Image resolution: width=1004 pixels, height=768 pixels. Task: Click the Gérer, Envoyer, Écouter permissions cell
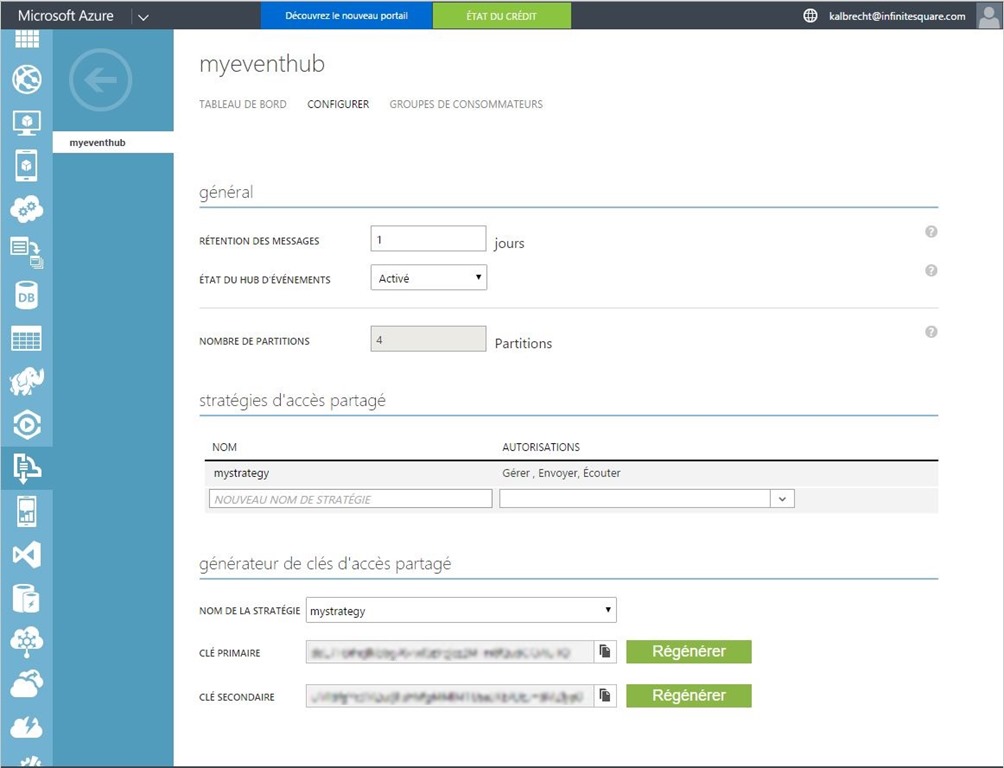(x=562, y=473)
